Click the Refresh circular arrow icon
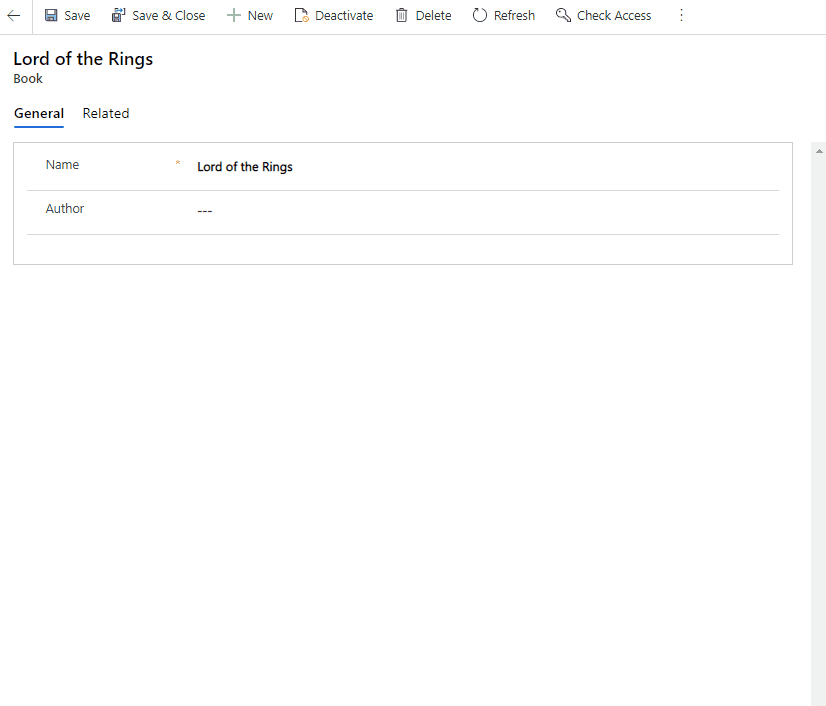 click(x=479, y=15)
